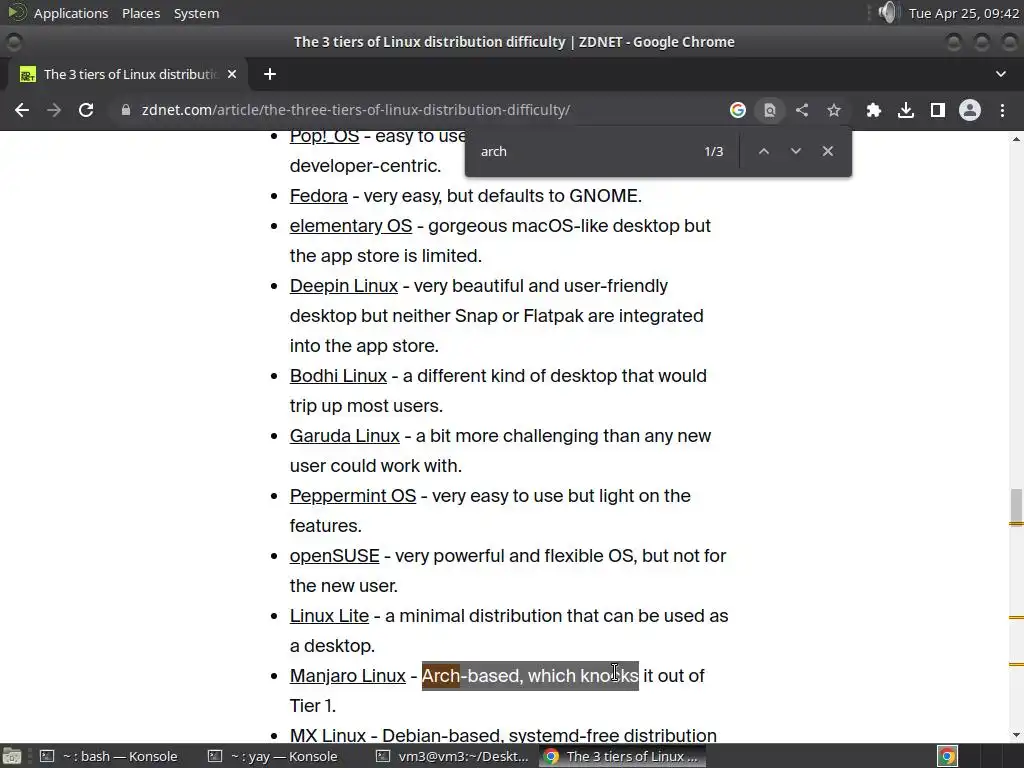Jump to previous find result
The image size is (1024, 768).
click(x=763, y=152)
